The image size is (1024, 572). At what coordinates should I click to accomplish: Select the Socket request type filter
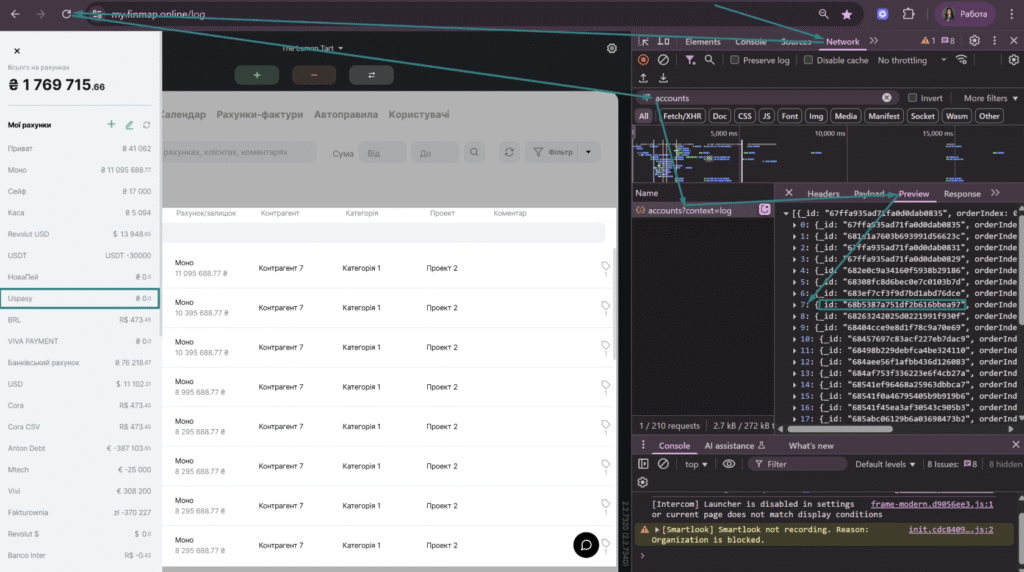click(x=922, y=116)
